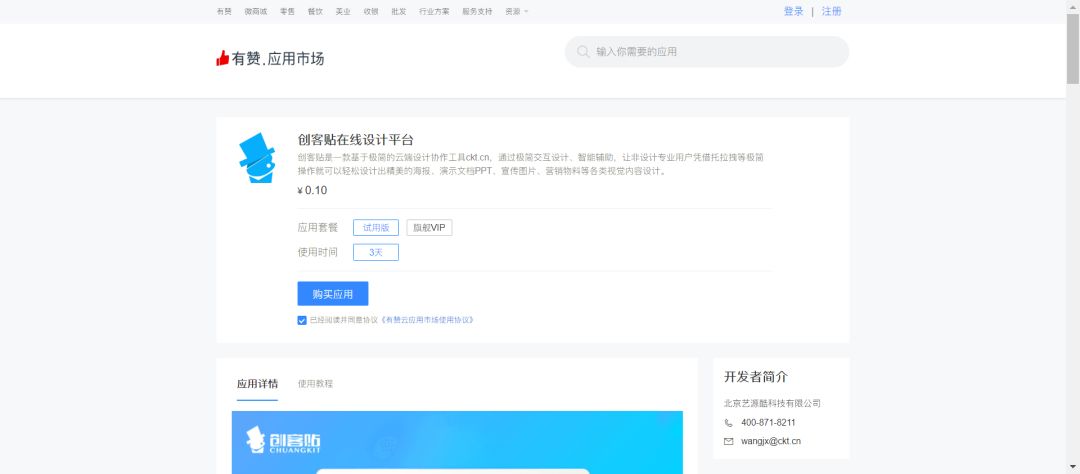1080x474 pixels.
Task: Click the 创客贴在线设计平台 title
Action: (x=355, y=140)
